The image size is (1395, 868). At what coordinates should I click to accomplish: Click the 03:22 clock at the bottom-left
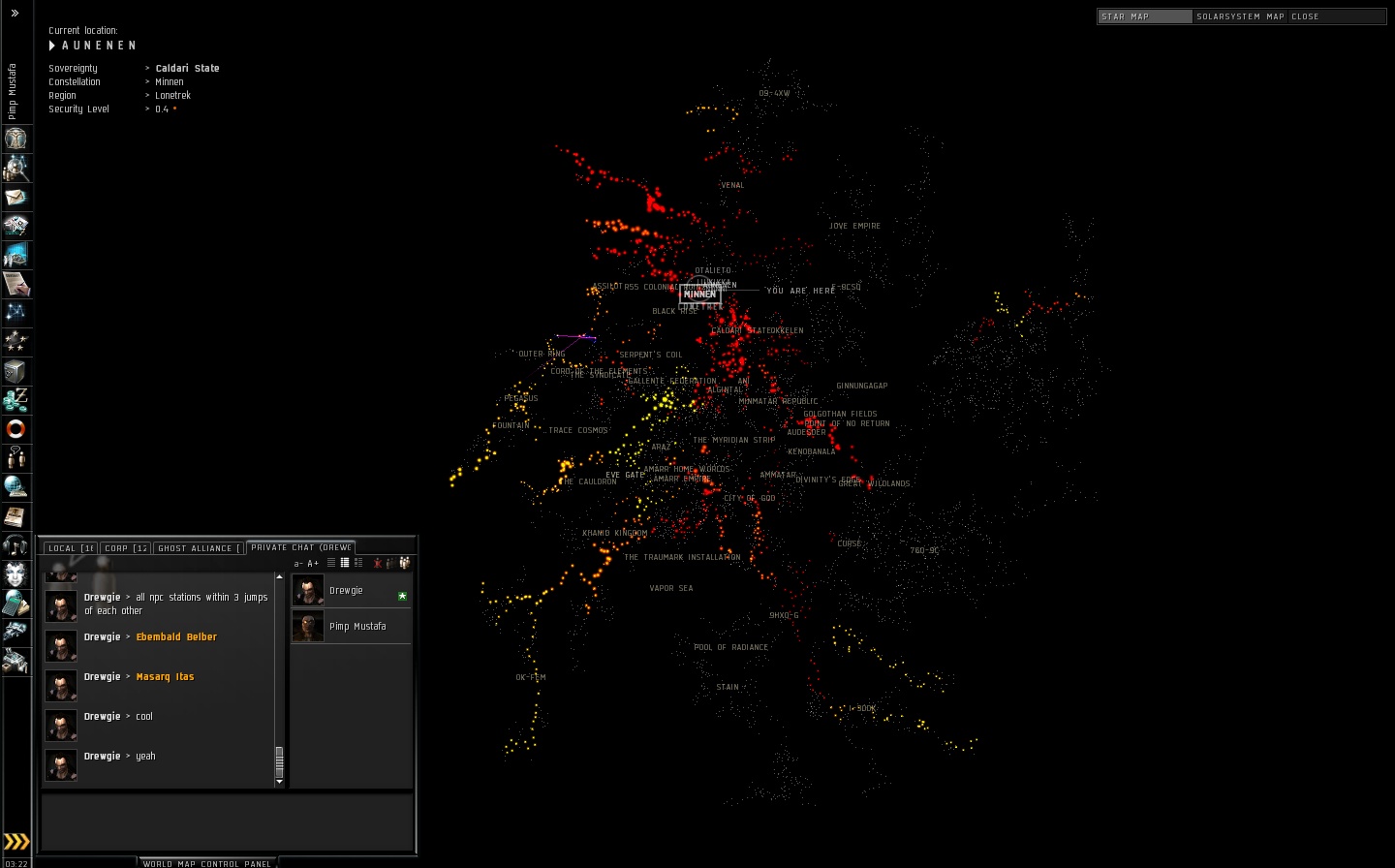(x=16, y=863)
